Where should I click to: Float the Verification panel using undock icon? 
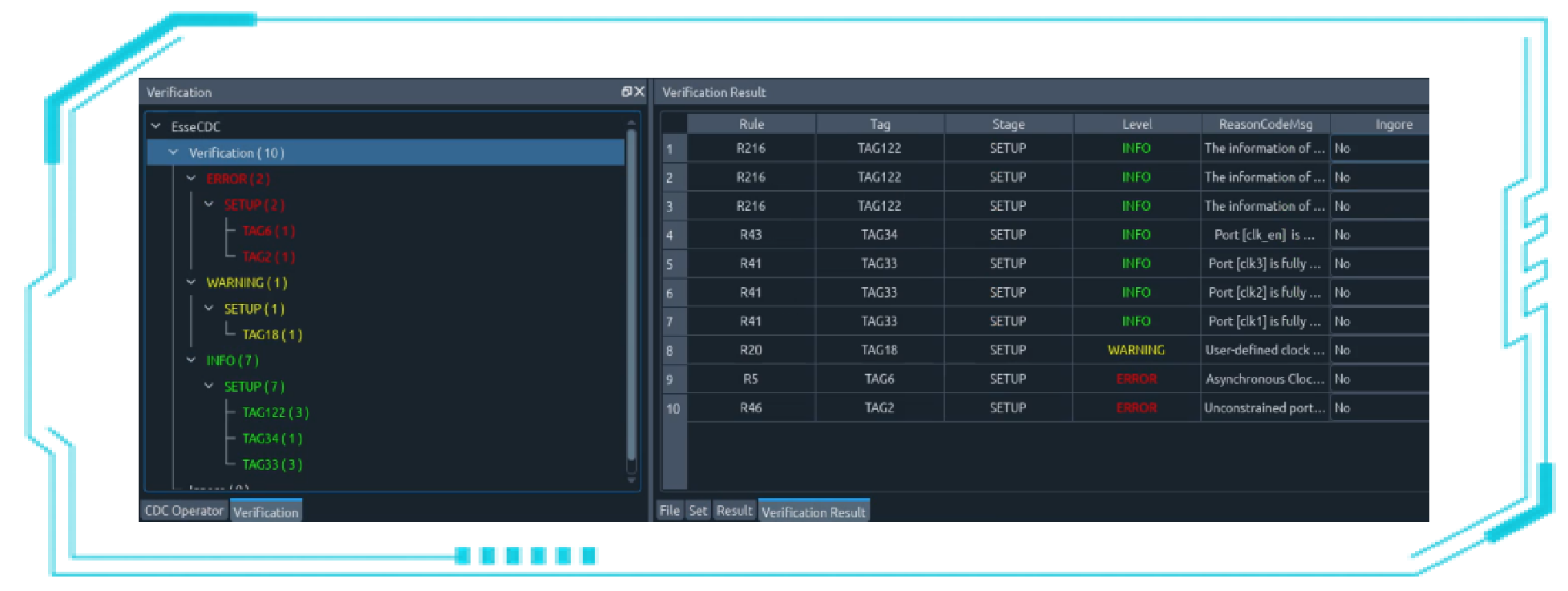click(627, 92)
